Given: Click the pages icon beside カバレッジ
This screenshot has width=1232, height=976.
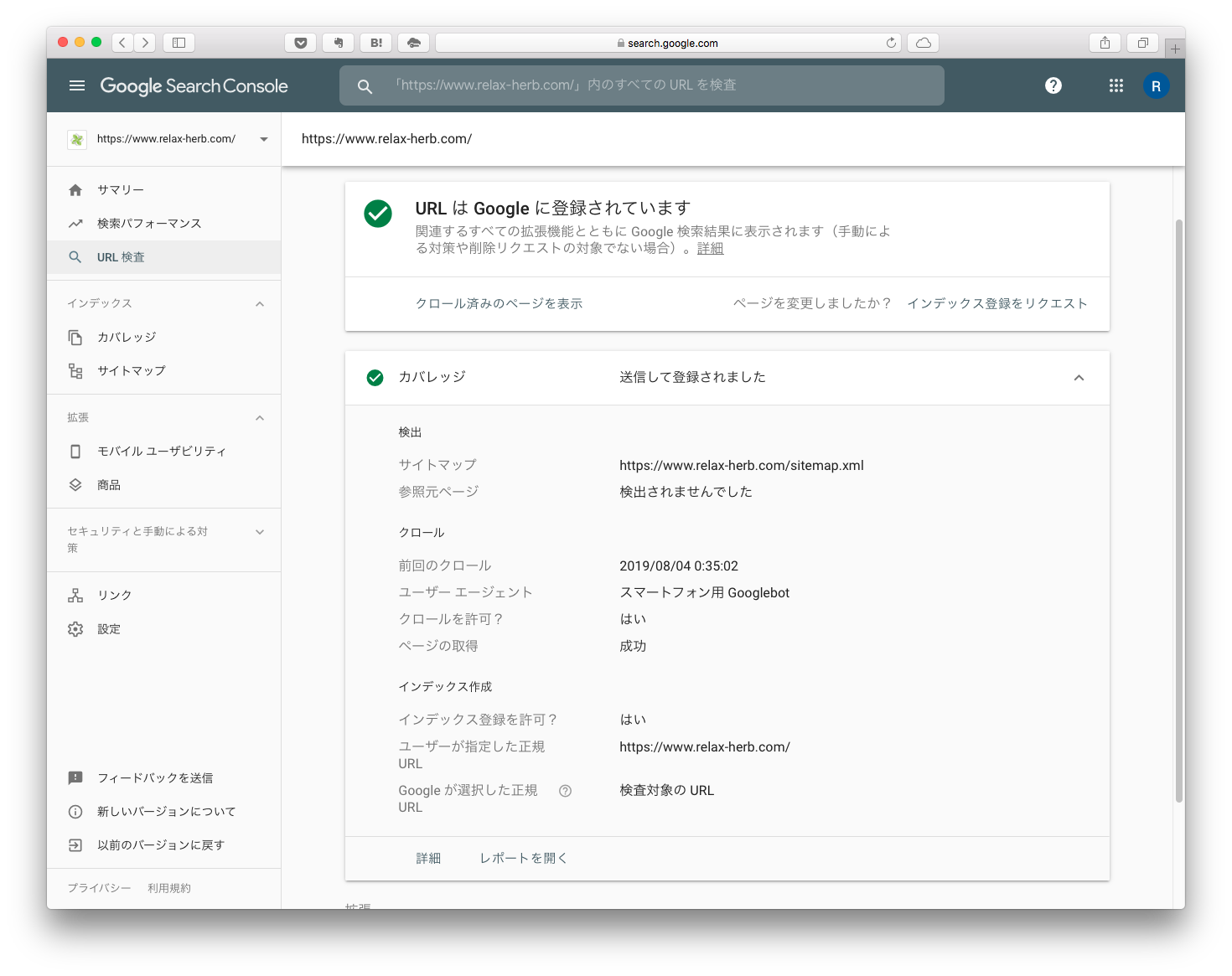Looking at the screenshot, I should point(75,337).
